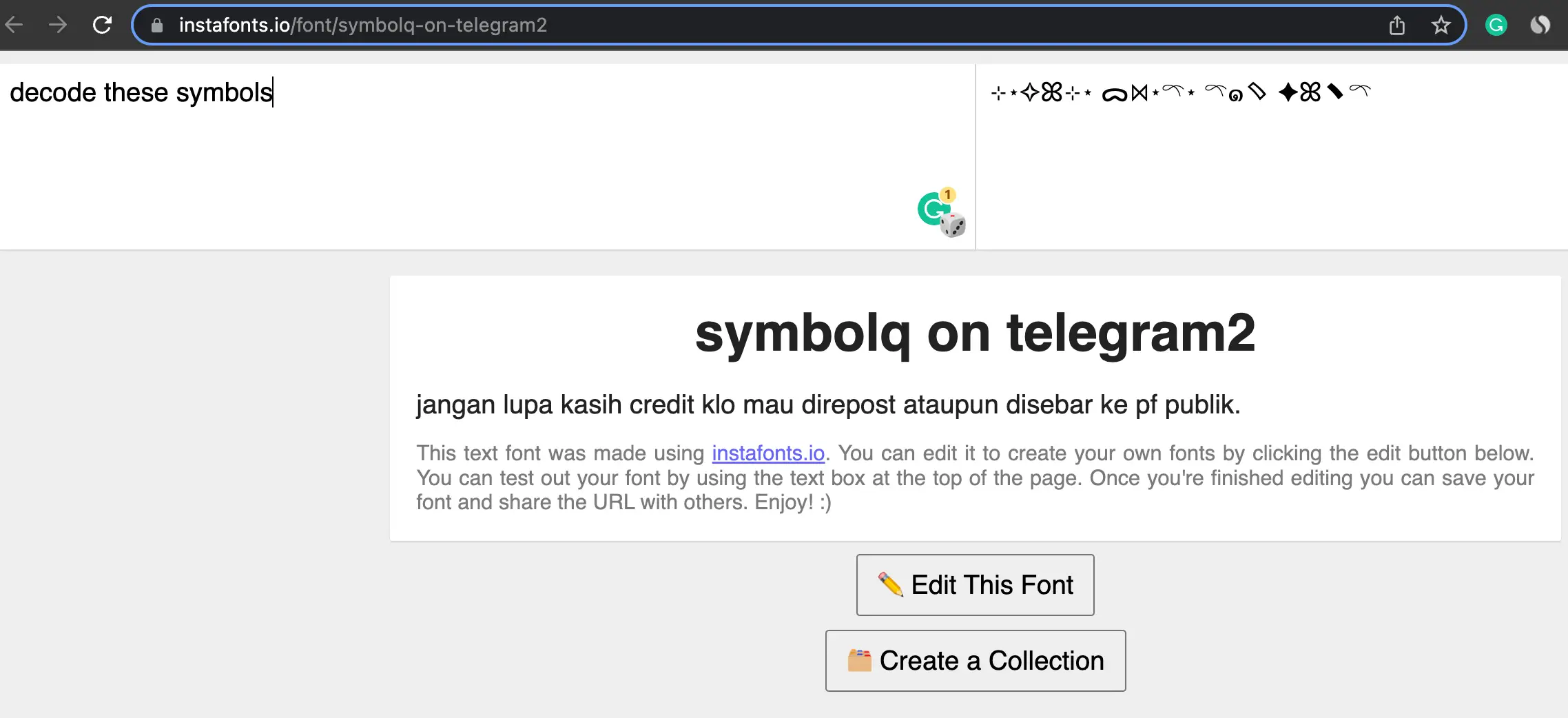Image resolution: width=1568 pixels, height=718 pixels.
Task: Click the dice icon for random text
Action: point(953,225)
